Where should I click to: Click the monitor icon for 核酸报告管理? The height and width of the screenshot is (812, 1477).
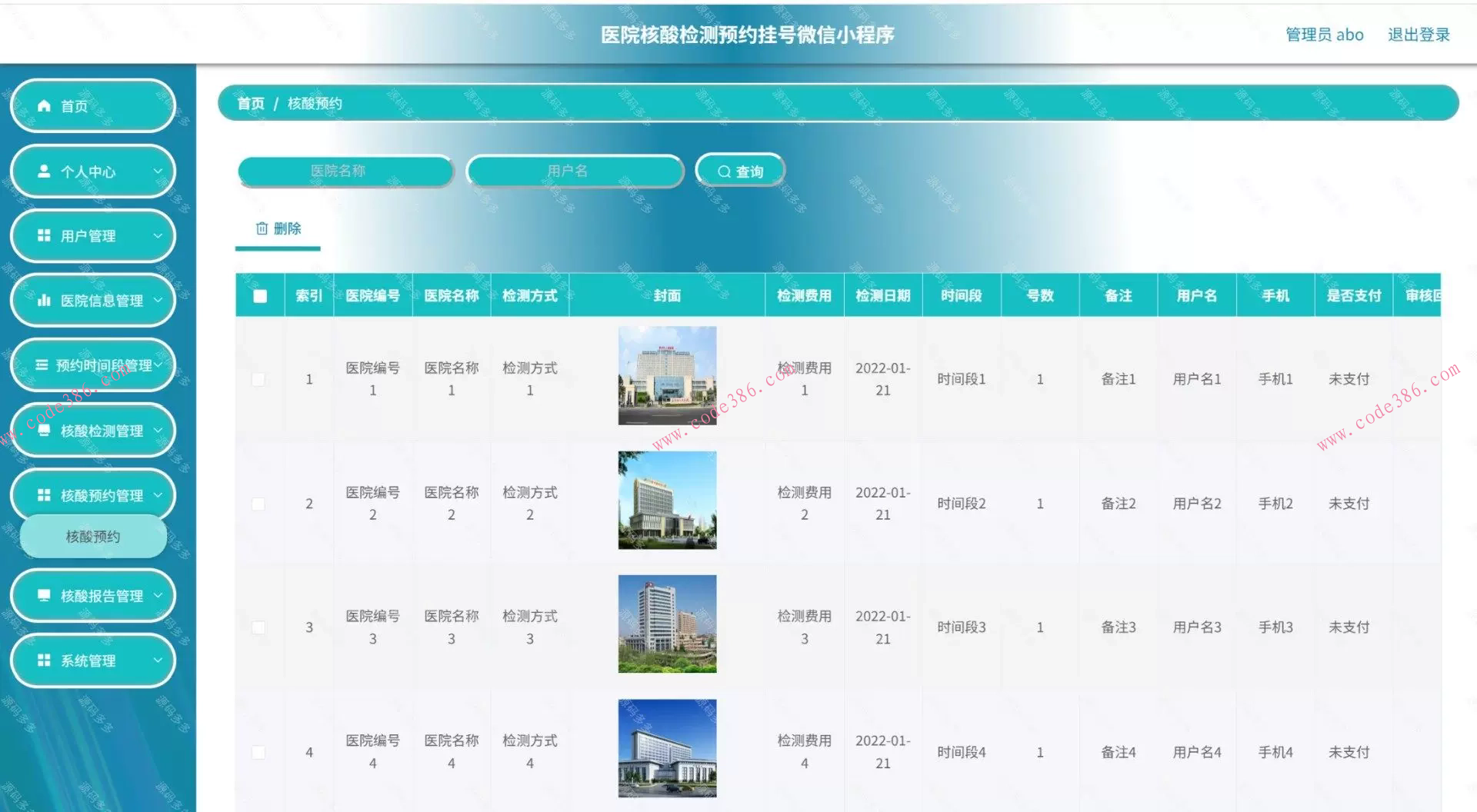[44, 595]
